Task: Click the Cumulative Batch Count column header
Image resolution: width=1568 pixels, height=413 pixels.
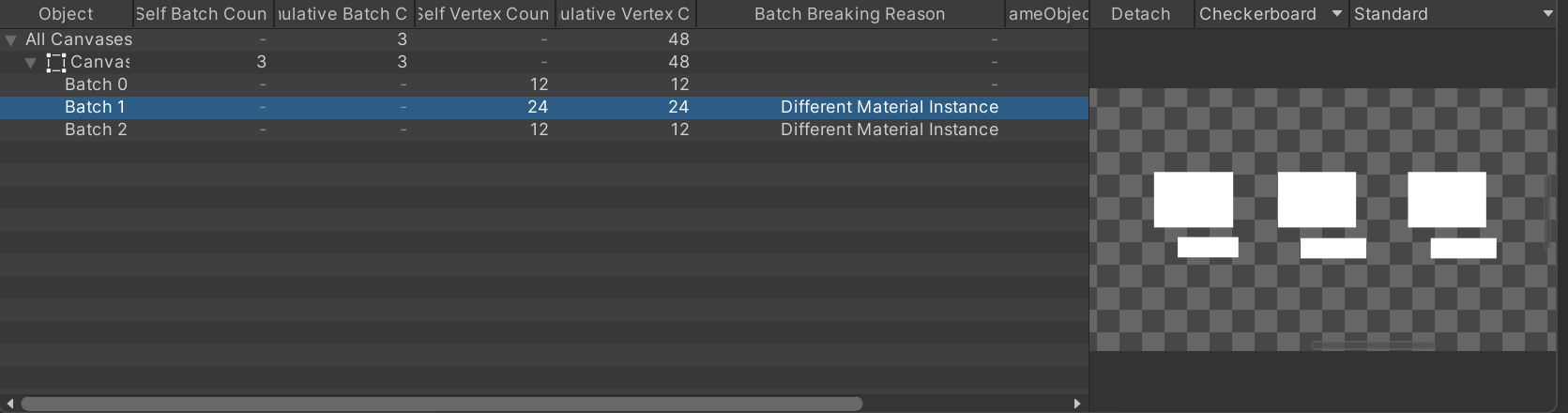Action: [x=343, y=14]
